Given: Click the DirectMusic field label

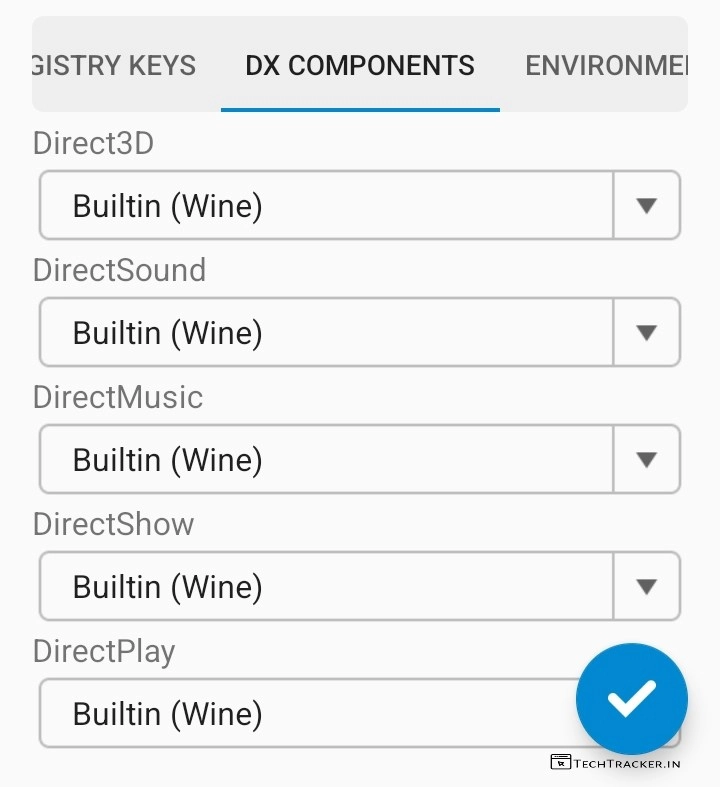Looking at the screenshot, I should (117, 397).
